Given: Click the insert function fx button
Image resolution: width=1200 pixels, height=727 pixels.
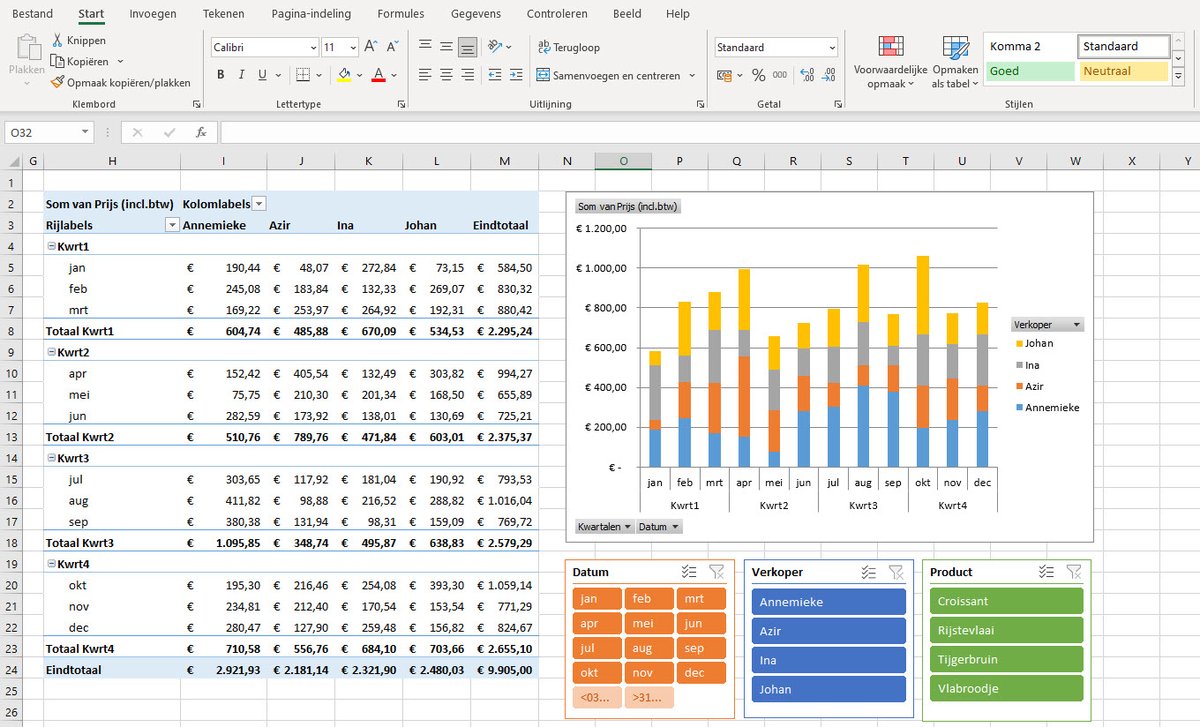Looking at the screenshot, I should 201,132.
